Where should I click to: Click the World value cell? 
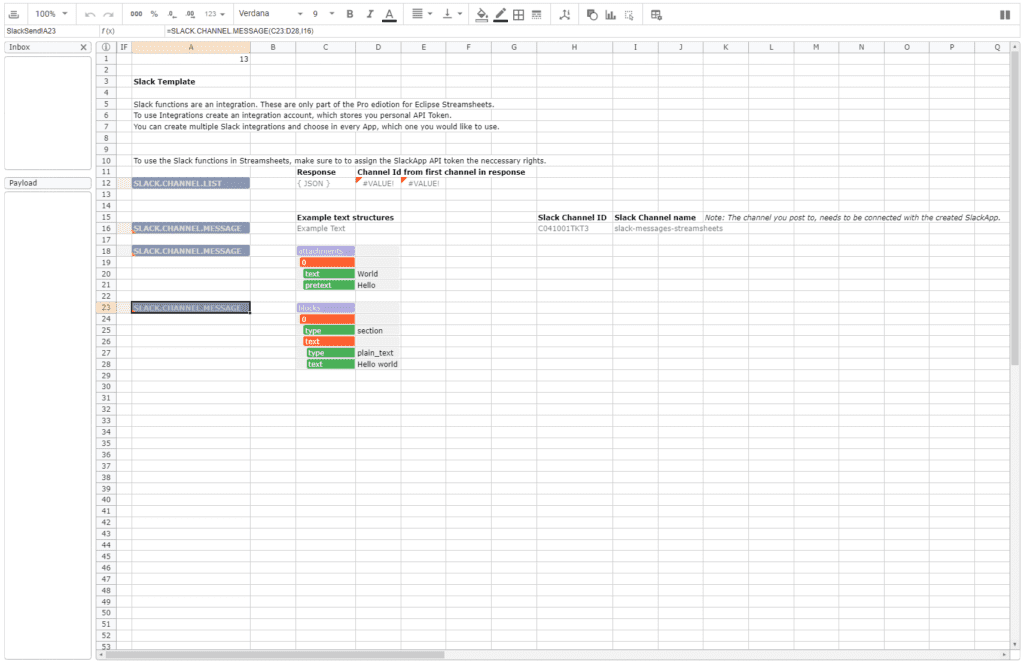coord(378,274)
